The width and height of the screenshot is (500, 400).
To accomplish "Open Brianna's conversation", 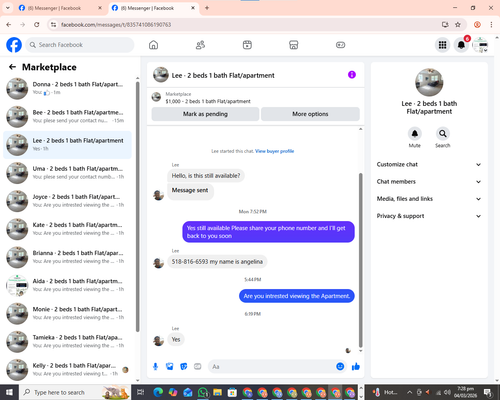I will pyautogui.click(x=67, y=257).
